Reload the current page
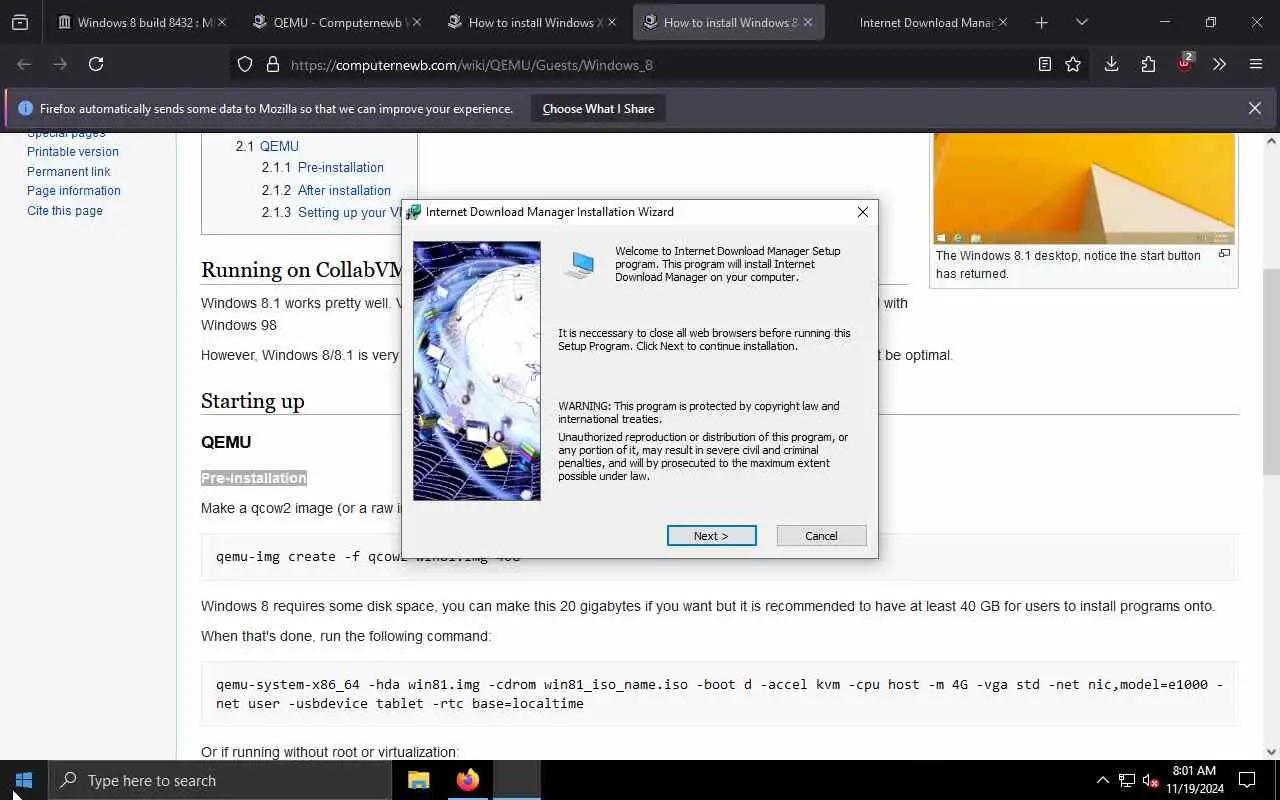This screenshot has height=800, width=1280. 96,64
